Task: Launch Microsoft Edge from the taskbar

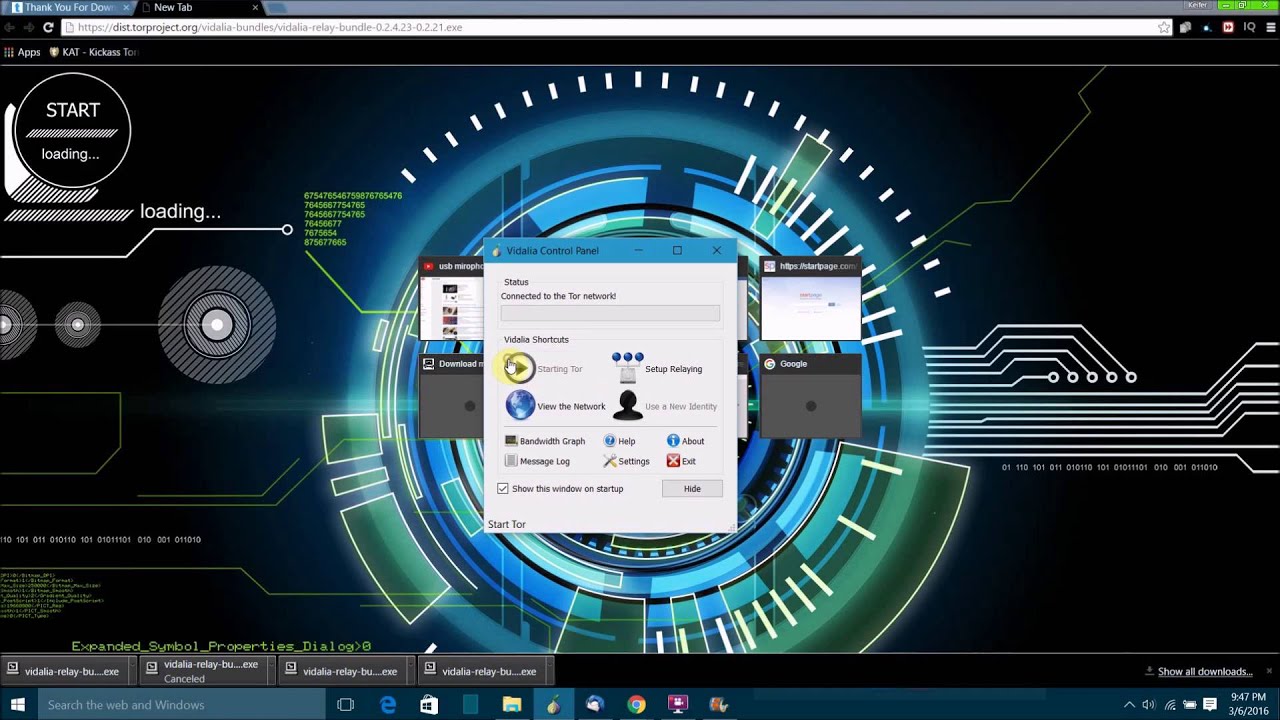Action: pyautogui.click(x=388, y=704)
